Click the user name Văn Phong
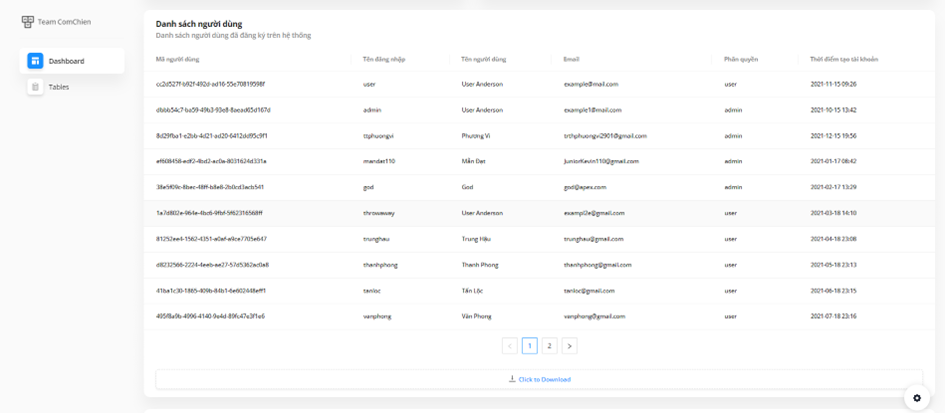The height and width of the screenshot is (413, 945). point(476,317)
